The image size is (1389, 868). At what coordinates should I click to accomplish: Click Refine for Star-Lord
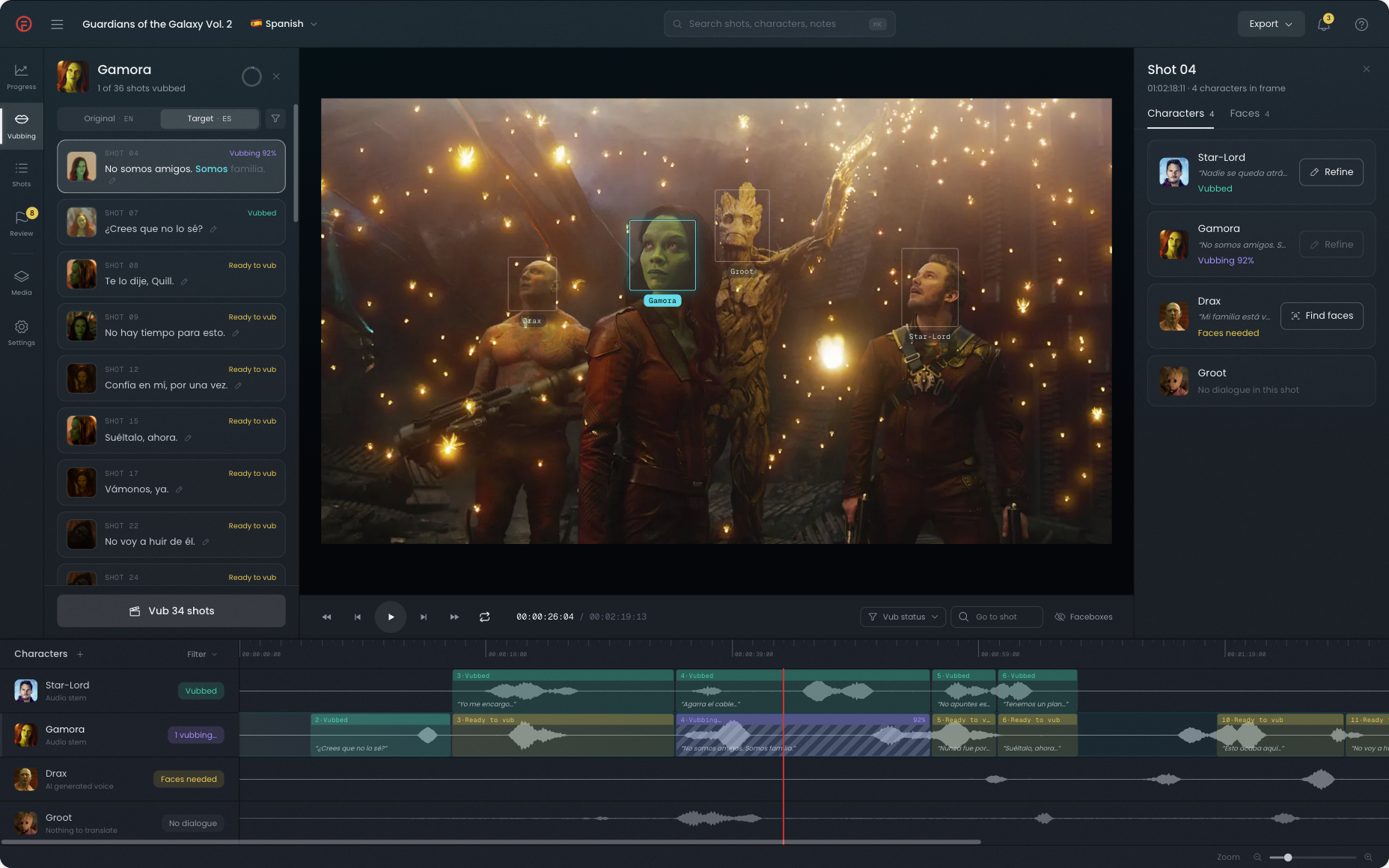(x=1331, y=172)
